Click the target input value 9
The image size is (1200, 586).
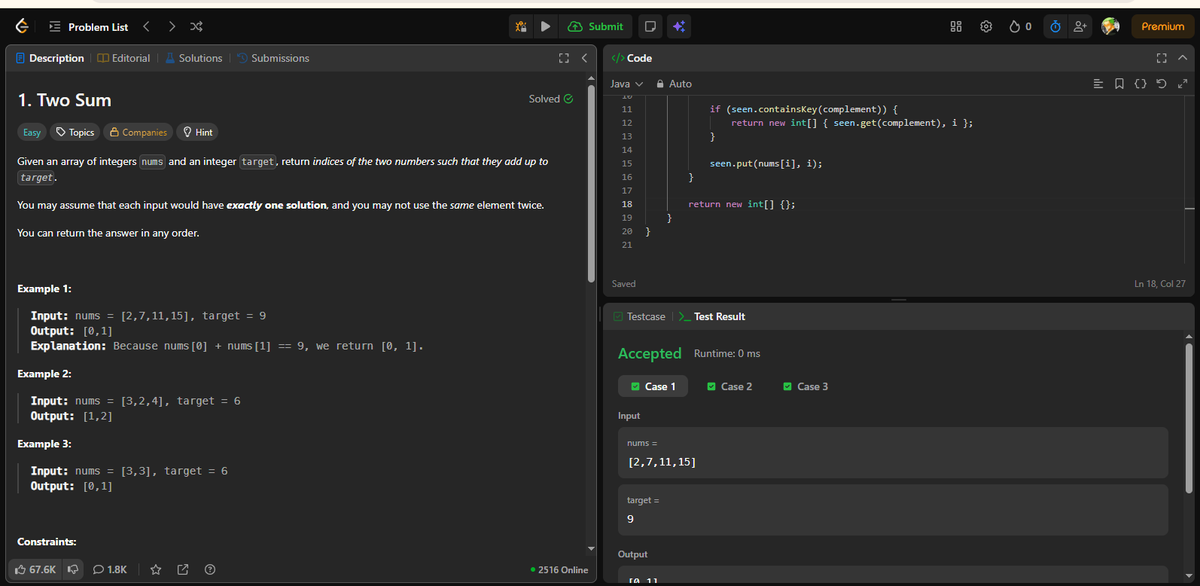click(x=630, y=520)
